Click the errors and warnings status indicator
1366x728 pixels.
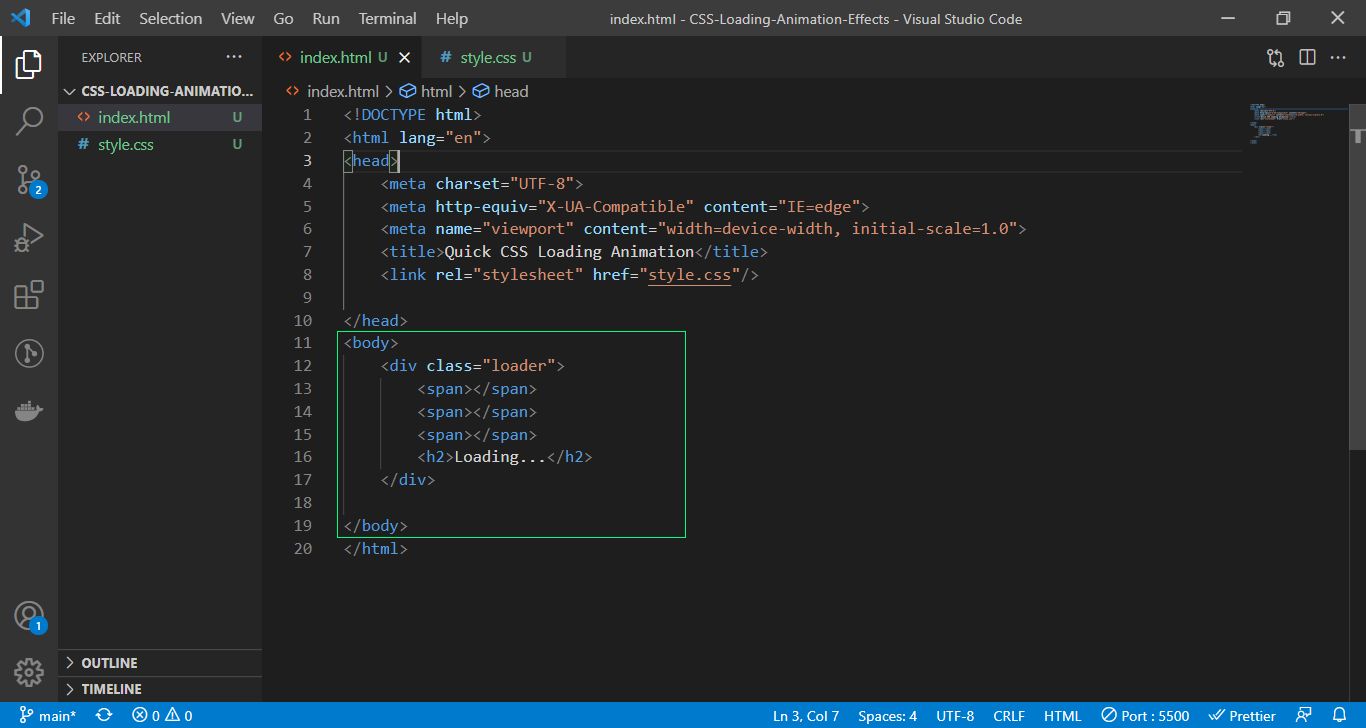(x=162, y=715)
